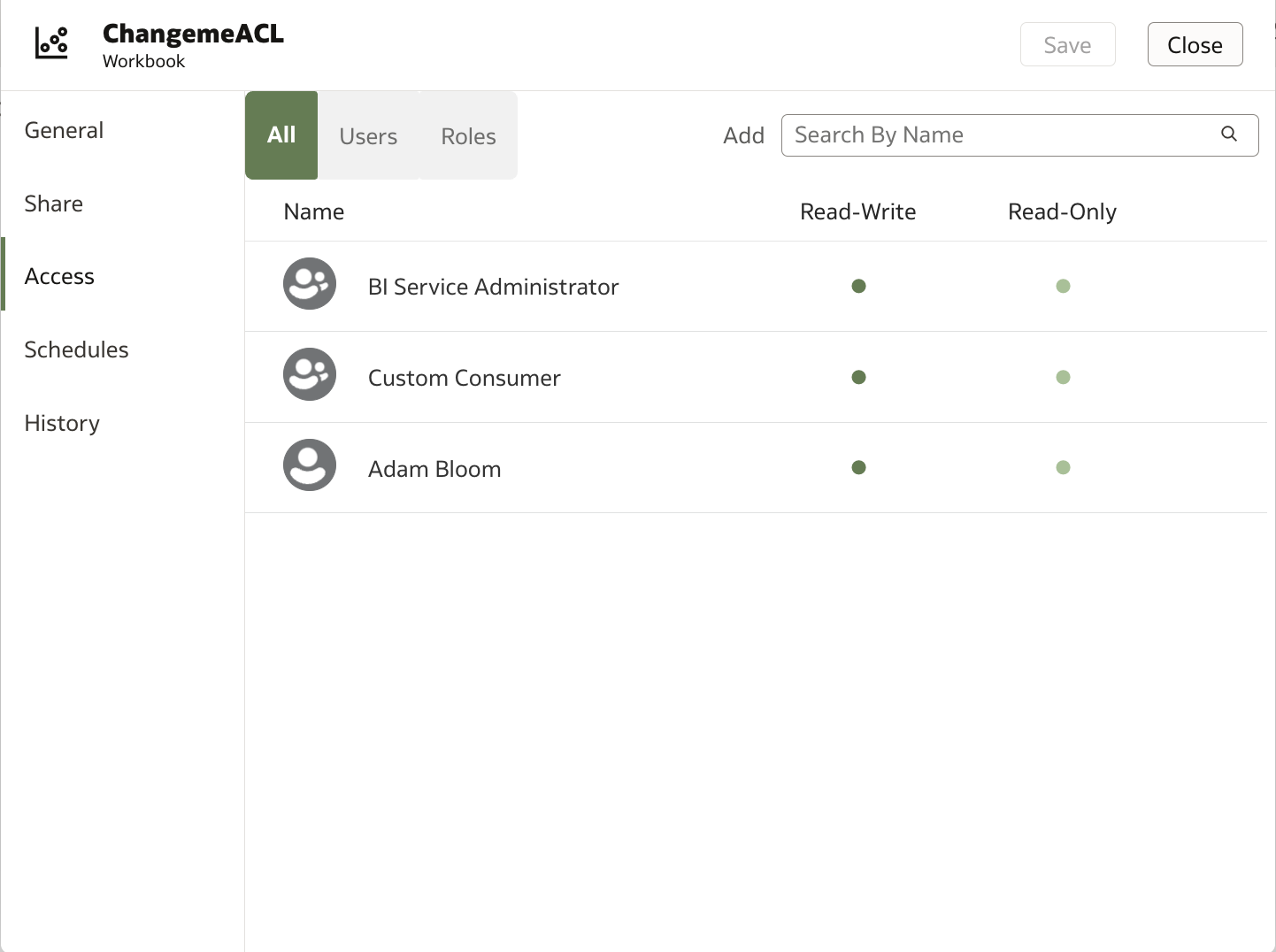
Task: Open the Share section
Action: coord(53,203)
